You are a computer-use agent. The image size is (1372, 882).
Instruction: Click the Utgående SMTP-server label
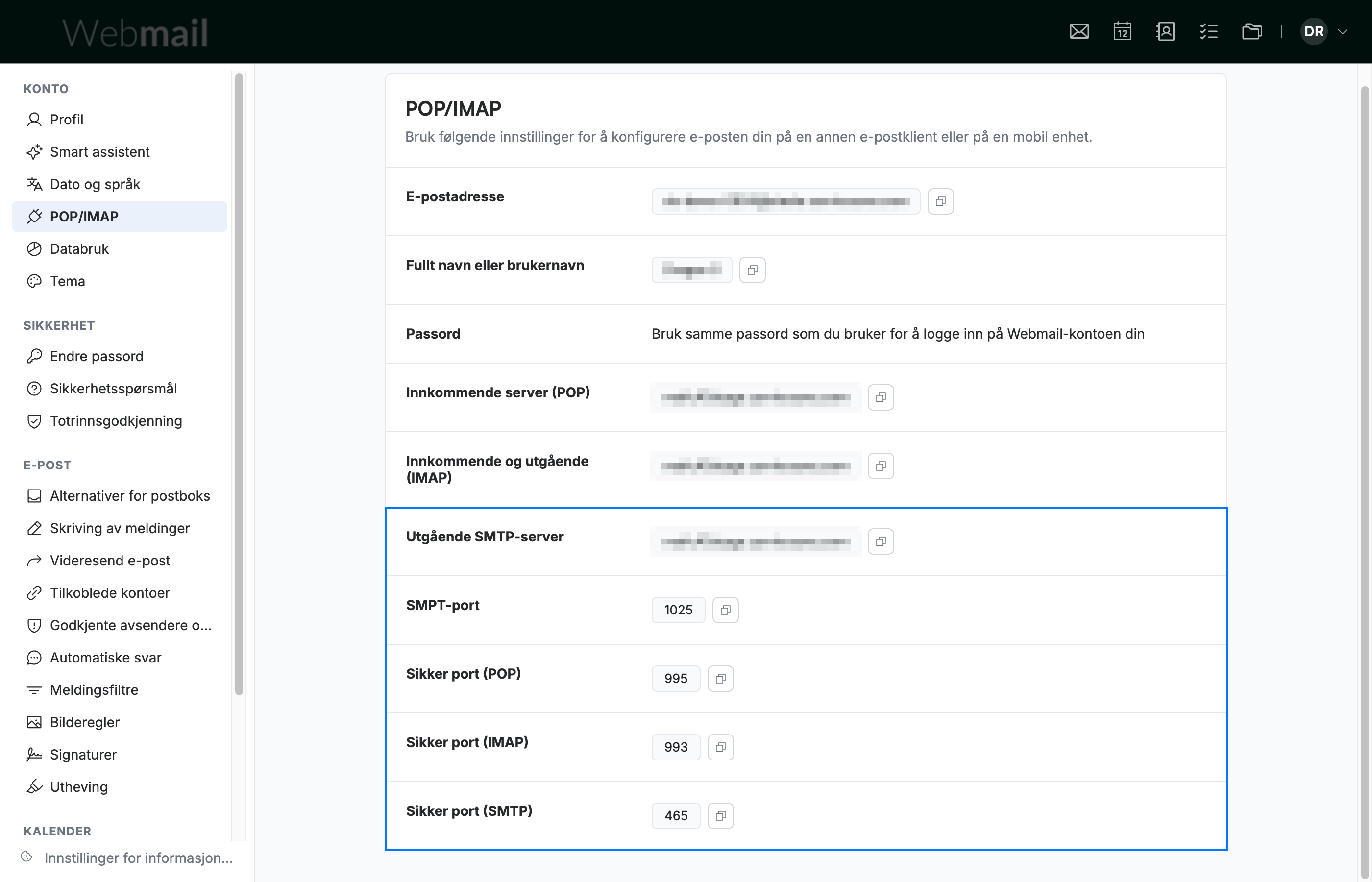pos(485,537)
